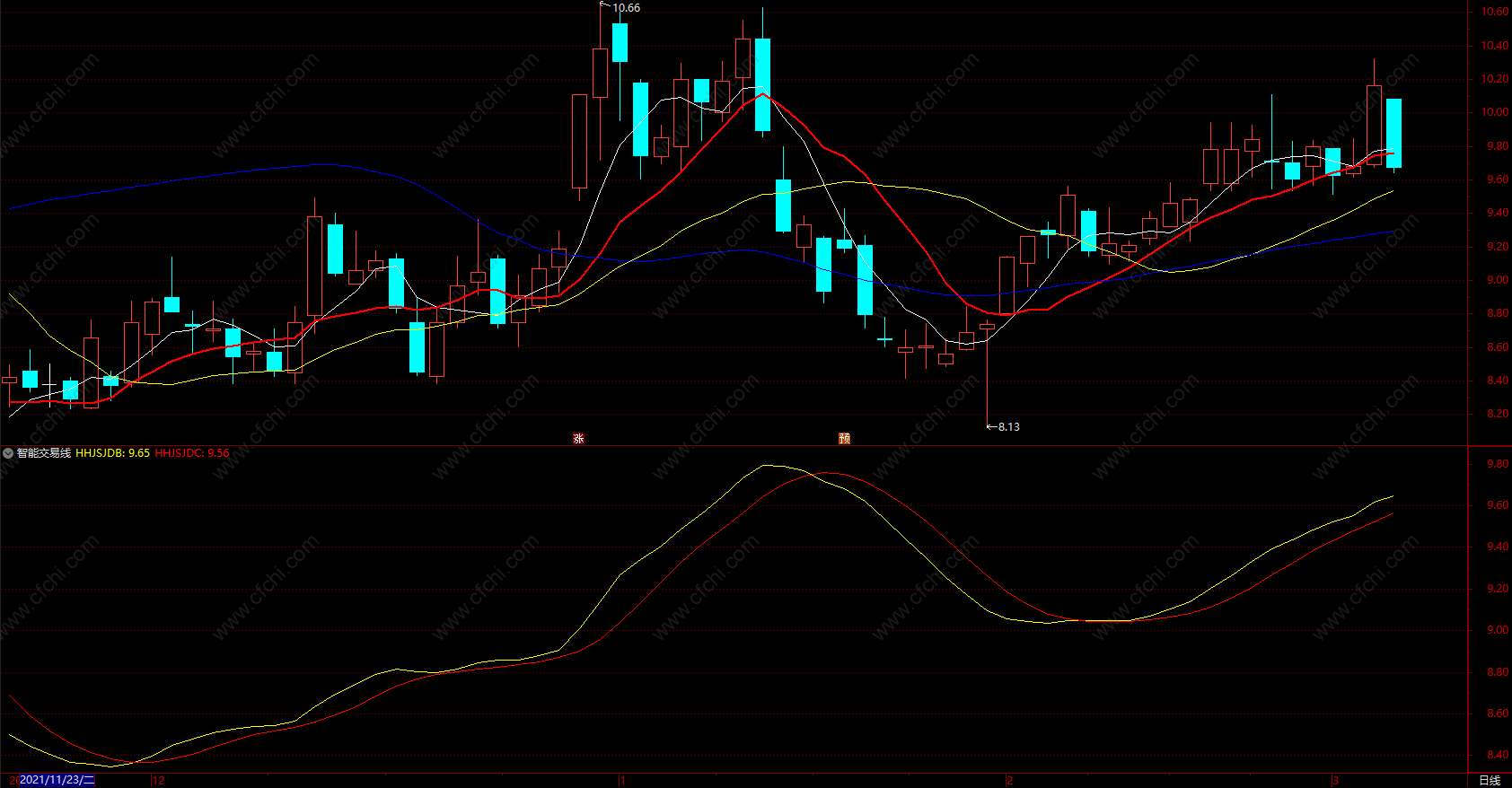Click the 10.20 price axis label
This screenshot has width=1512, height=788.
coord(1495,79)
